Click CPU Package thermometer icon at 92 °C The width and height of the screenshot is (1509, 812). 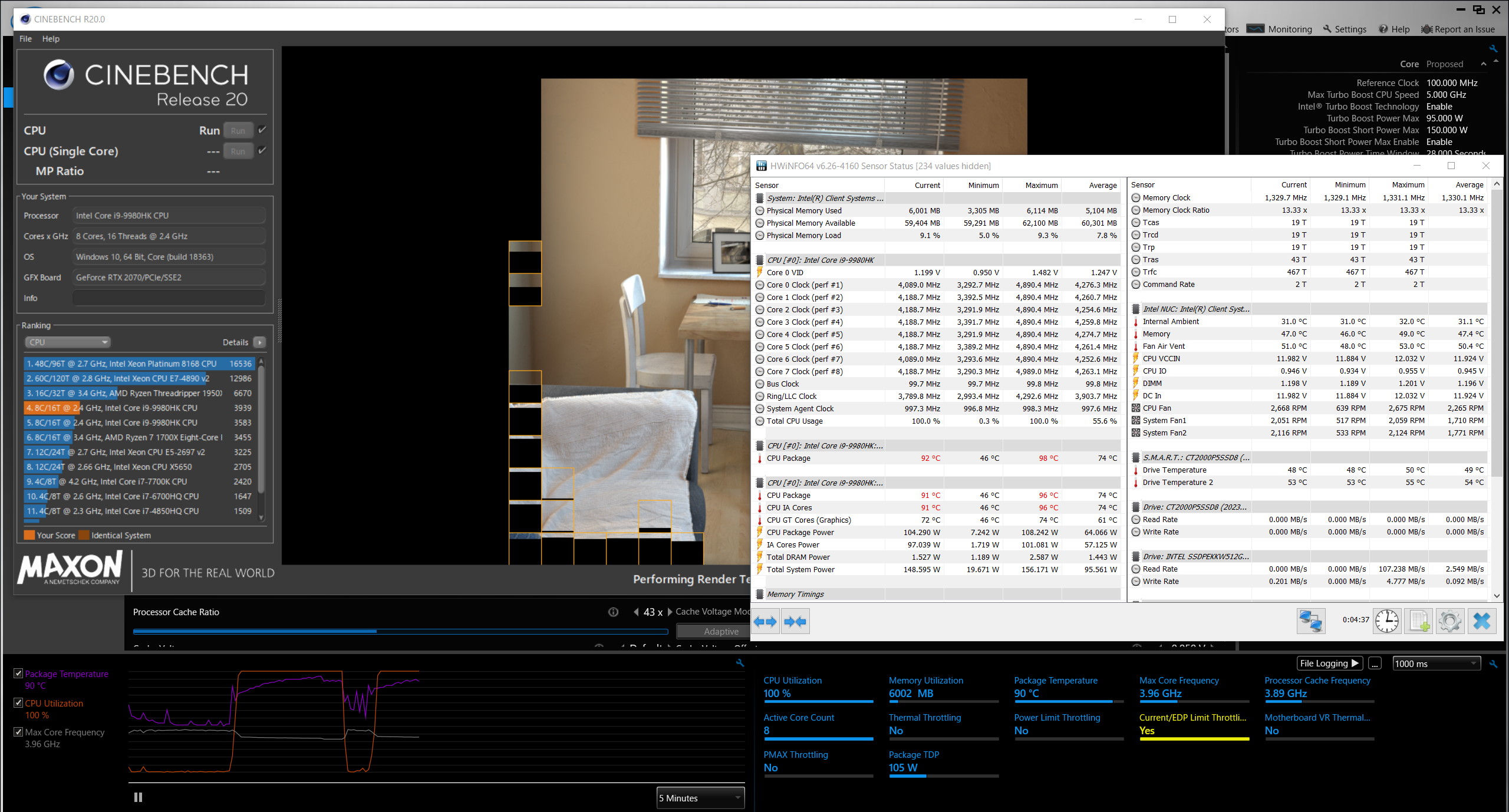pyautogui.click(x=760, y=458)
